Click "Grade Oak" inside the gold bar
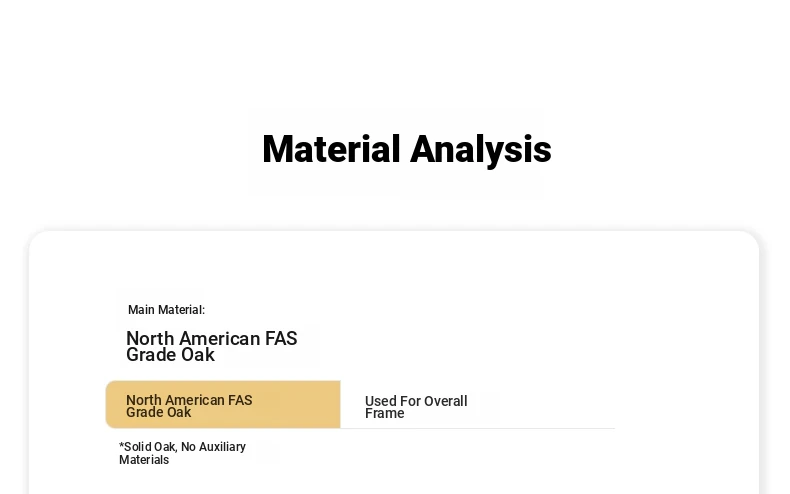 [x=158, y=412]
